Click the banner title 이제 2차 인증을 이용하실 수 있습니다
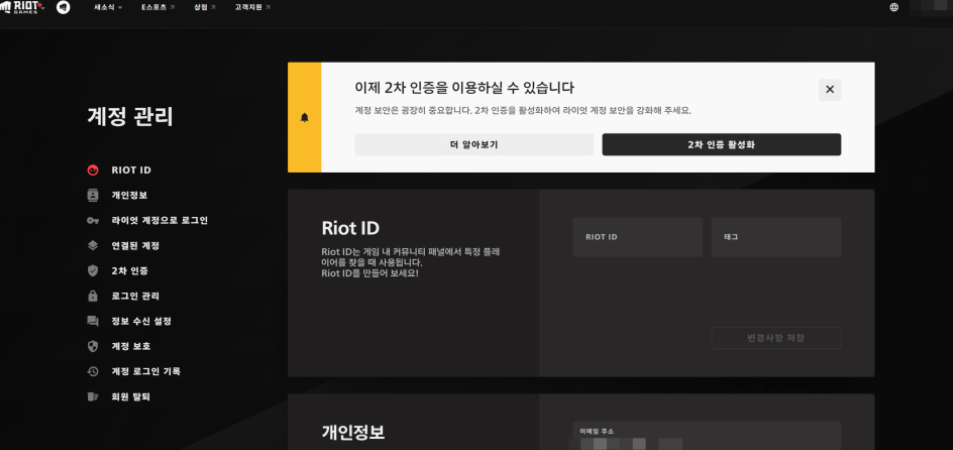 pyautogui.click(x=464, y=88)
